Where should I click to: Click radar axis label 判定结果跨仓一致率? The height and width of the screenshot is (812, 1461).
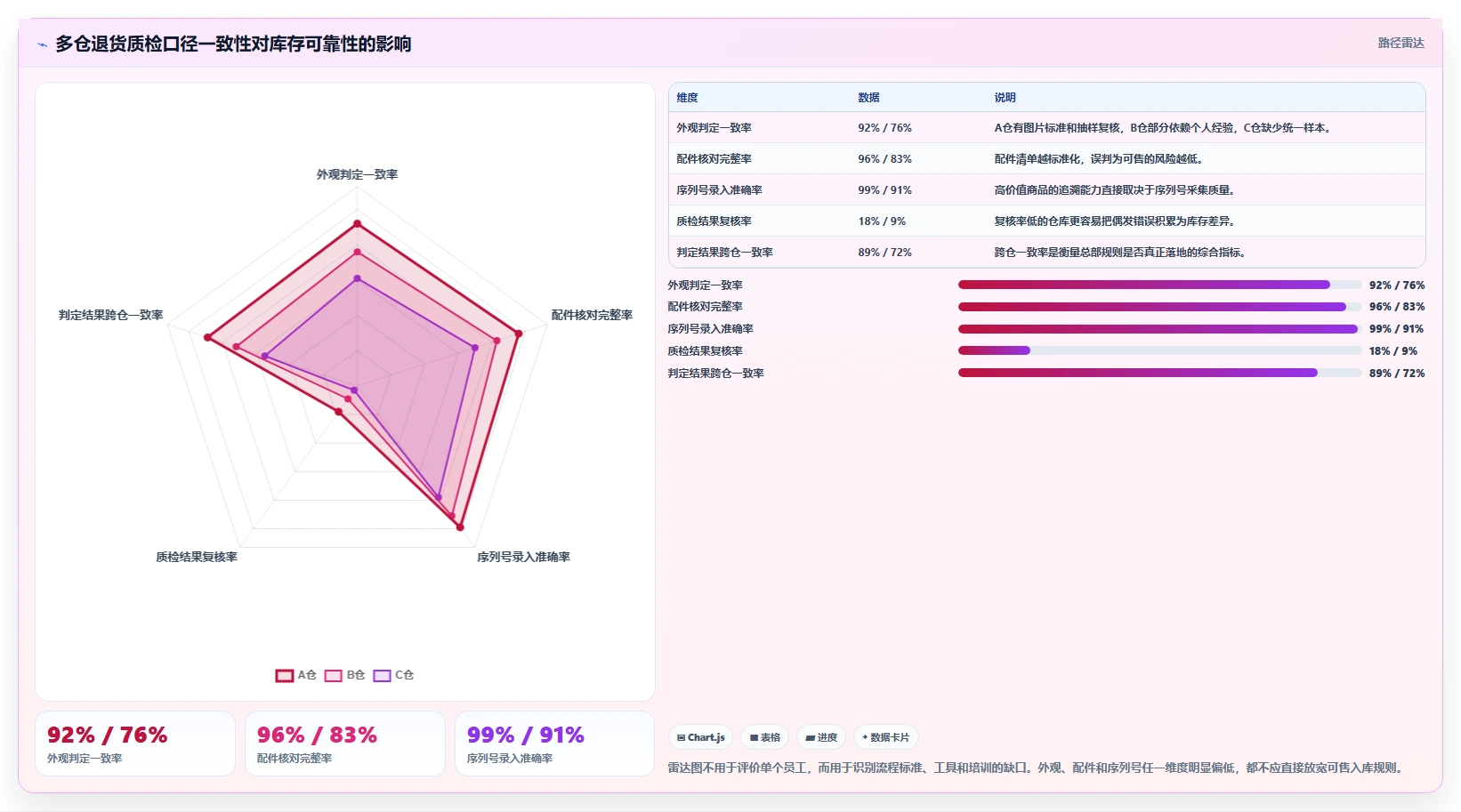click(111, 315)
